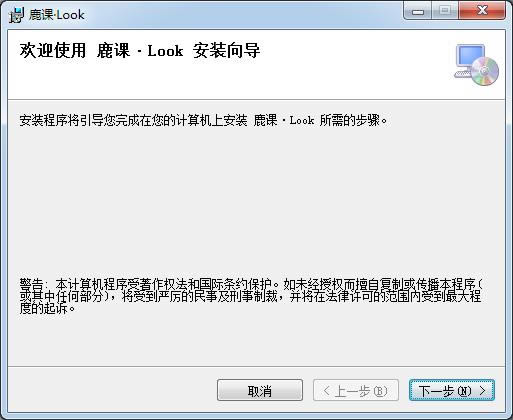513x420 pixels.
Task: Minimize the 鹿课·Look installer window
Action: point(418,11)
